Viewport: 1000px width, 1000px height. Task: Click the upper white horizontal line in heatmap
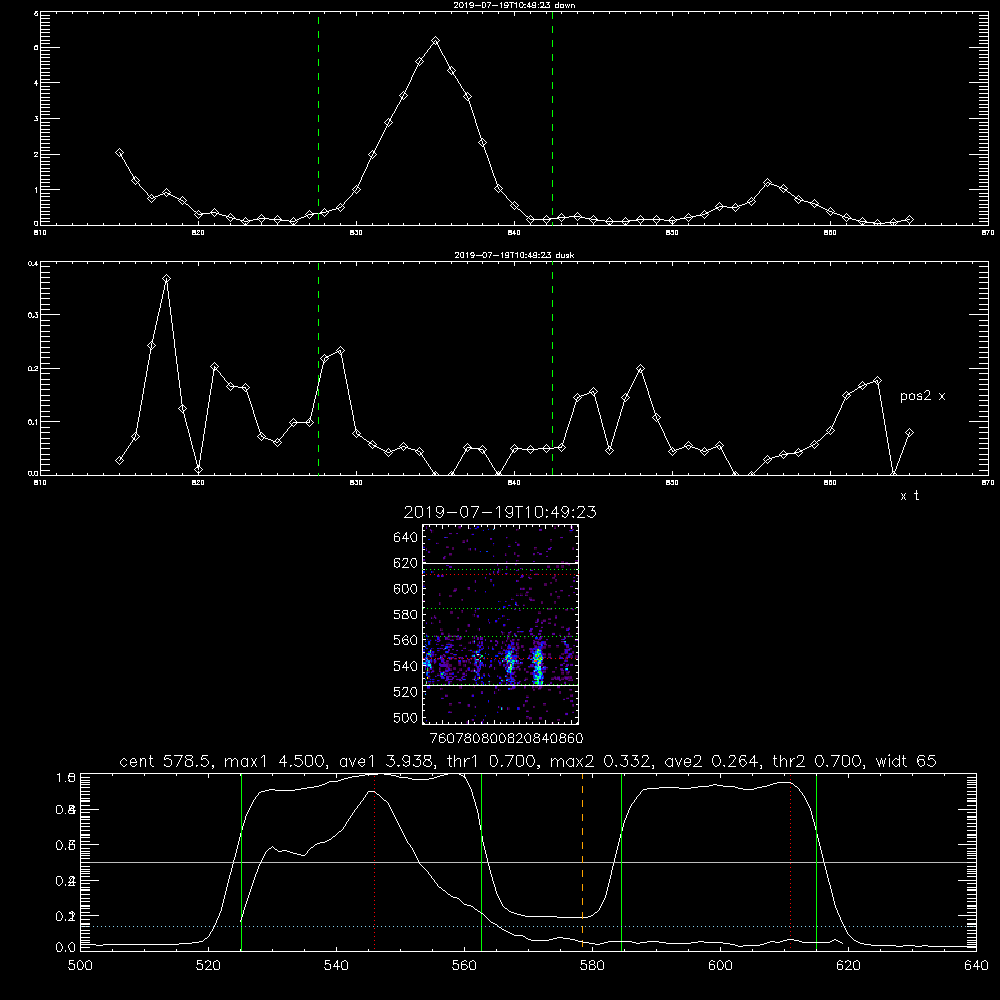pyautogui.click(x=500, y=563)
